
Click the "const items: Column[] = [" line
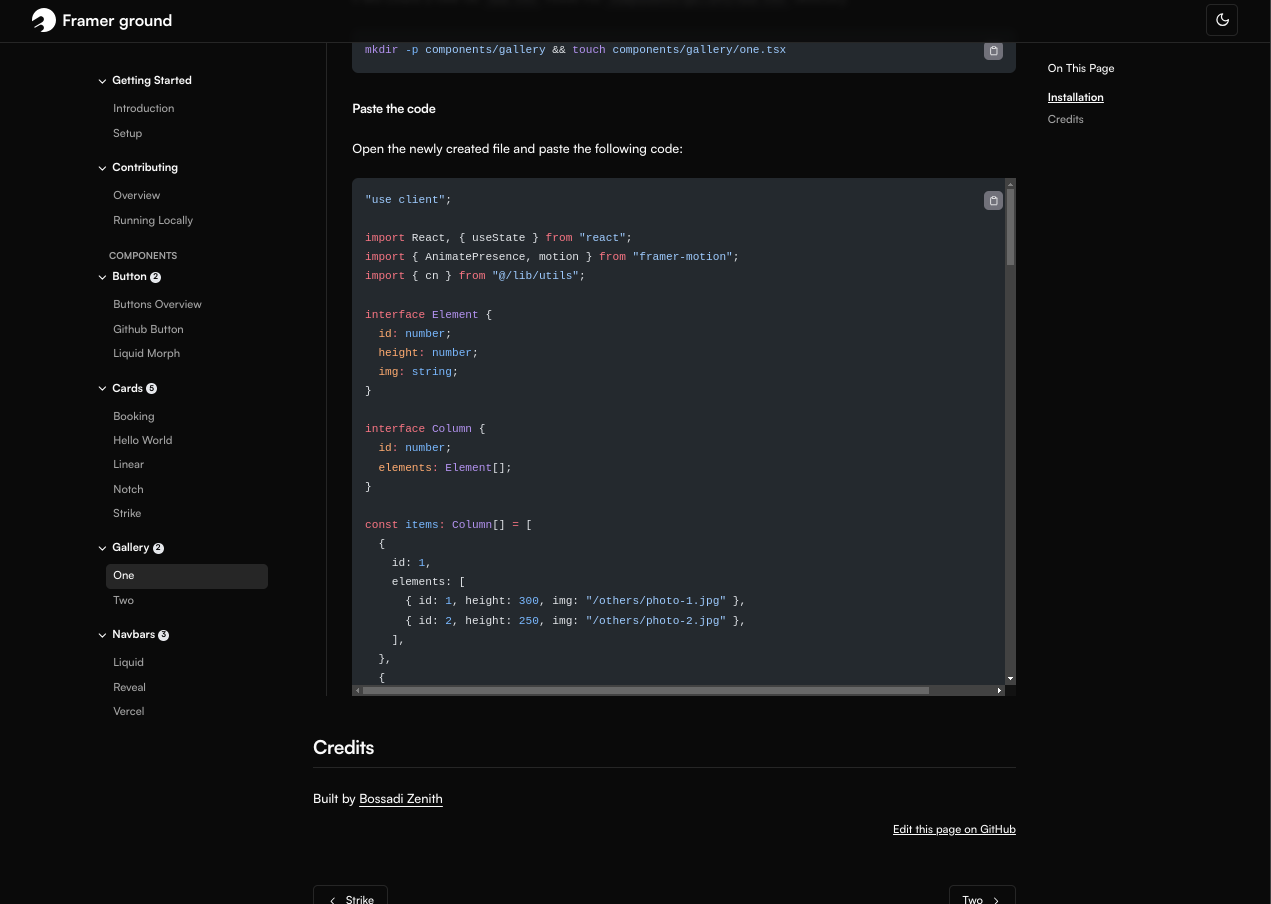pyautogui.click(x=448, y=525)
